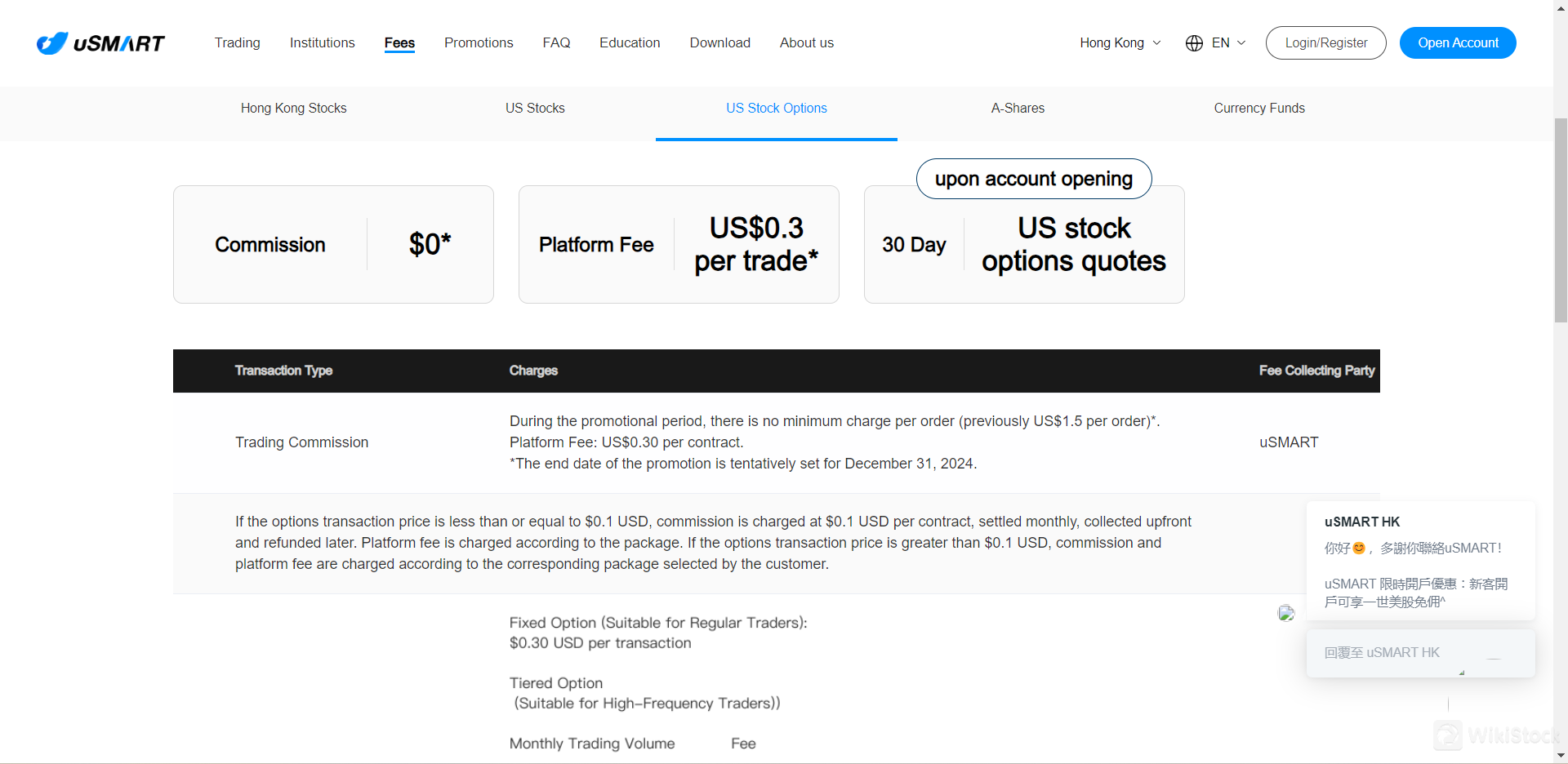Click the Fee Collecting Party header
The height and width of the screenshot is (764, 1568).
[x=1316, y=371]
